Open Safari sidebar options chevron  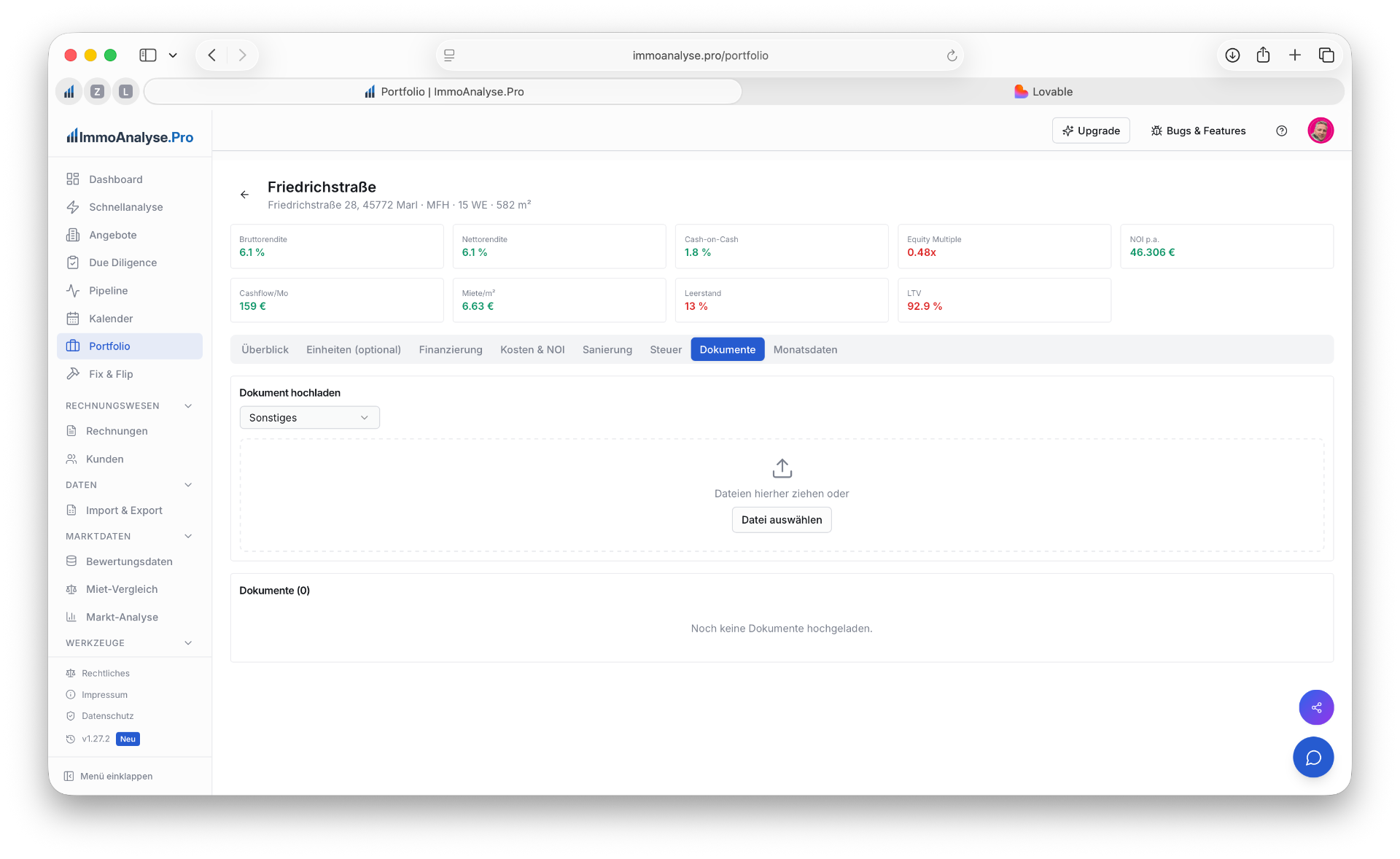coord(173,55)
